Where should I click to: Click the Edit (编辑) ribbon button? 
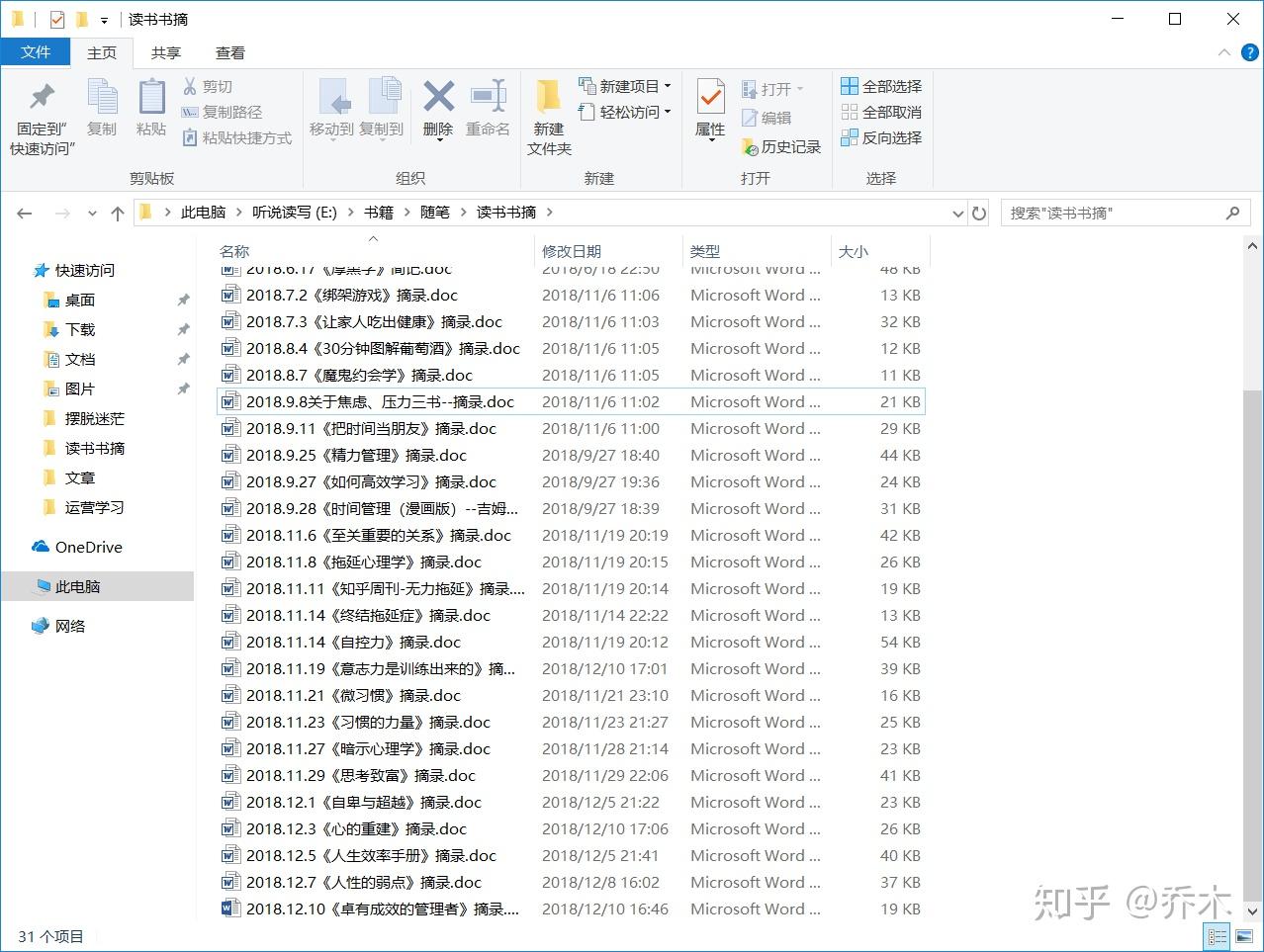pyautogui.click(x=767, y=118)
